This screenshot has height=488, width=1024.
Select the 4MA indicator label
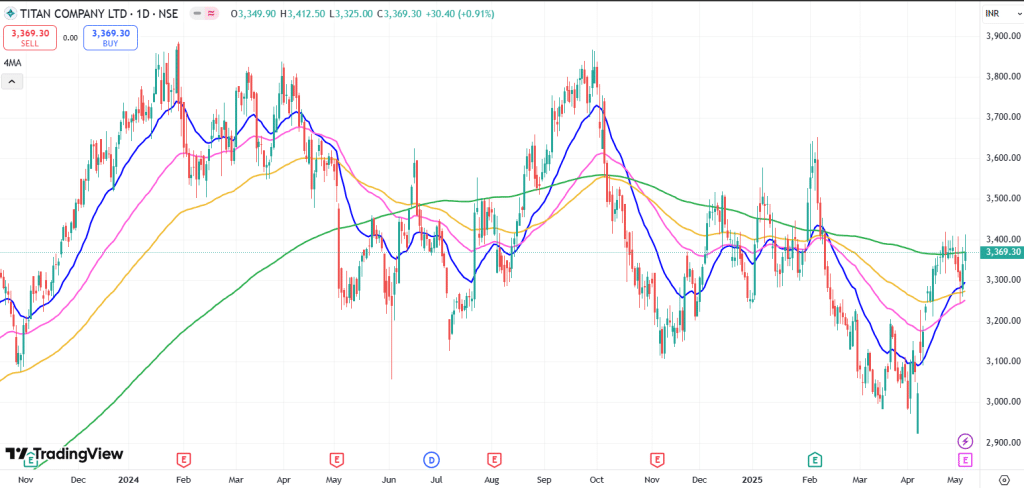11,63
